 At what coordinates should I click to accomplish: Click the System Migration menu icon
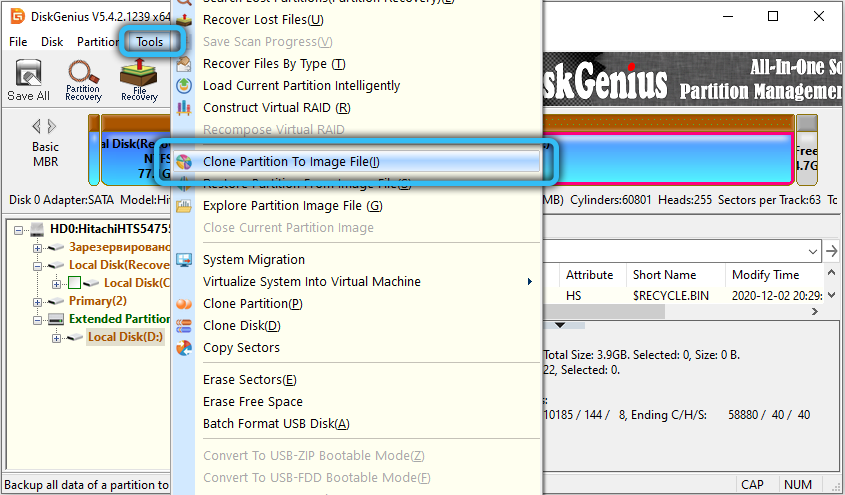pyautogui.click(x=184, y=260)
